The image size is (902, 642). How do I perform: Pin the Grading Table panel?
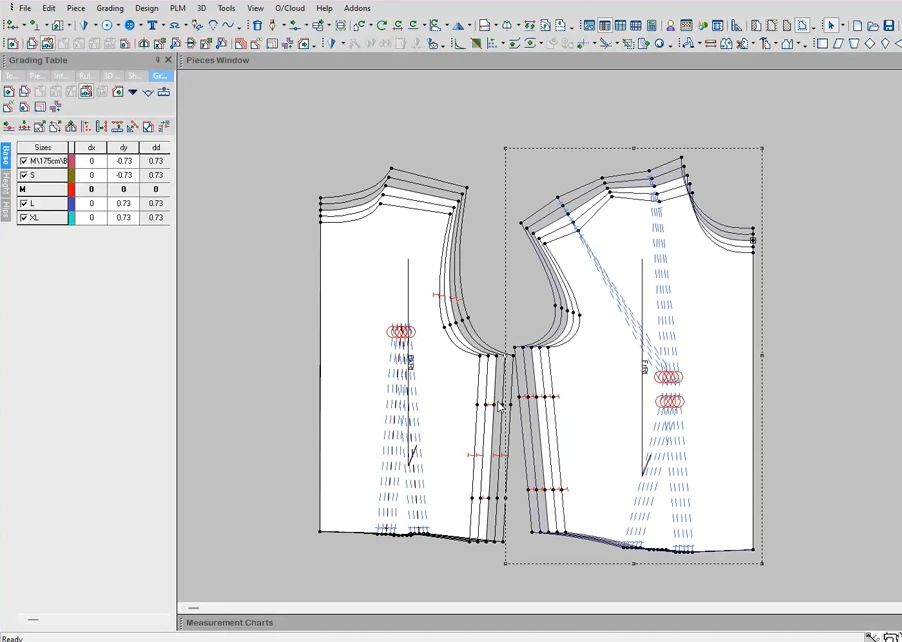[x=157, y=60]
